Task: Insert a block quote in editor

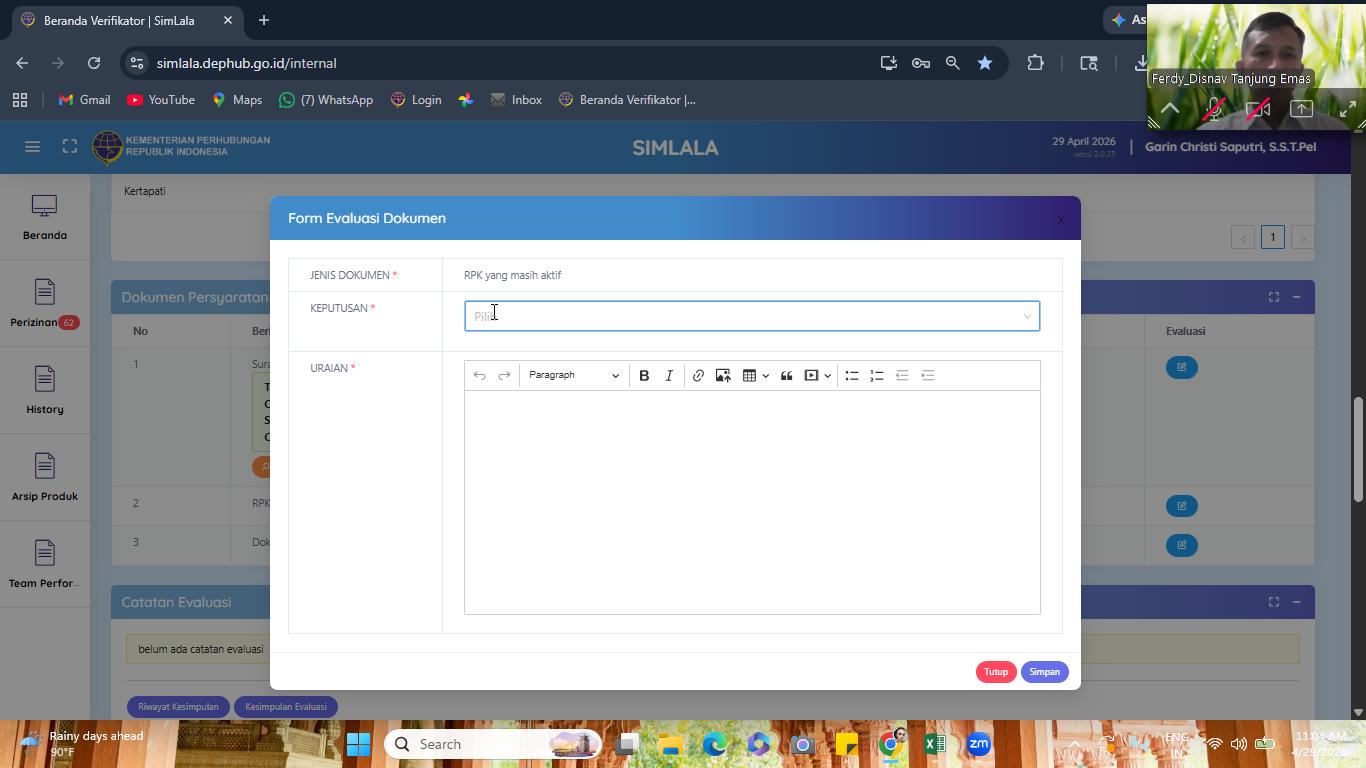Action: 786,376
